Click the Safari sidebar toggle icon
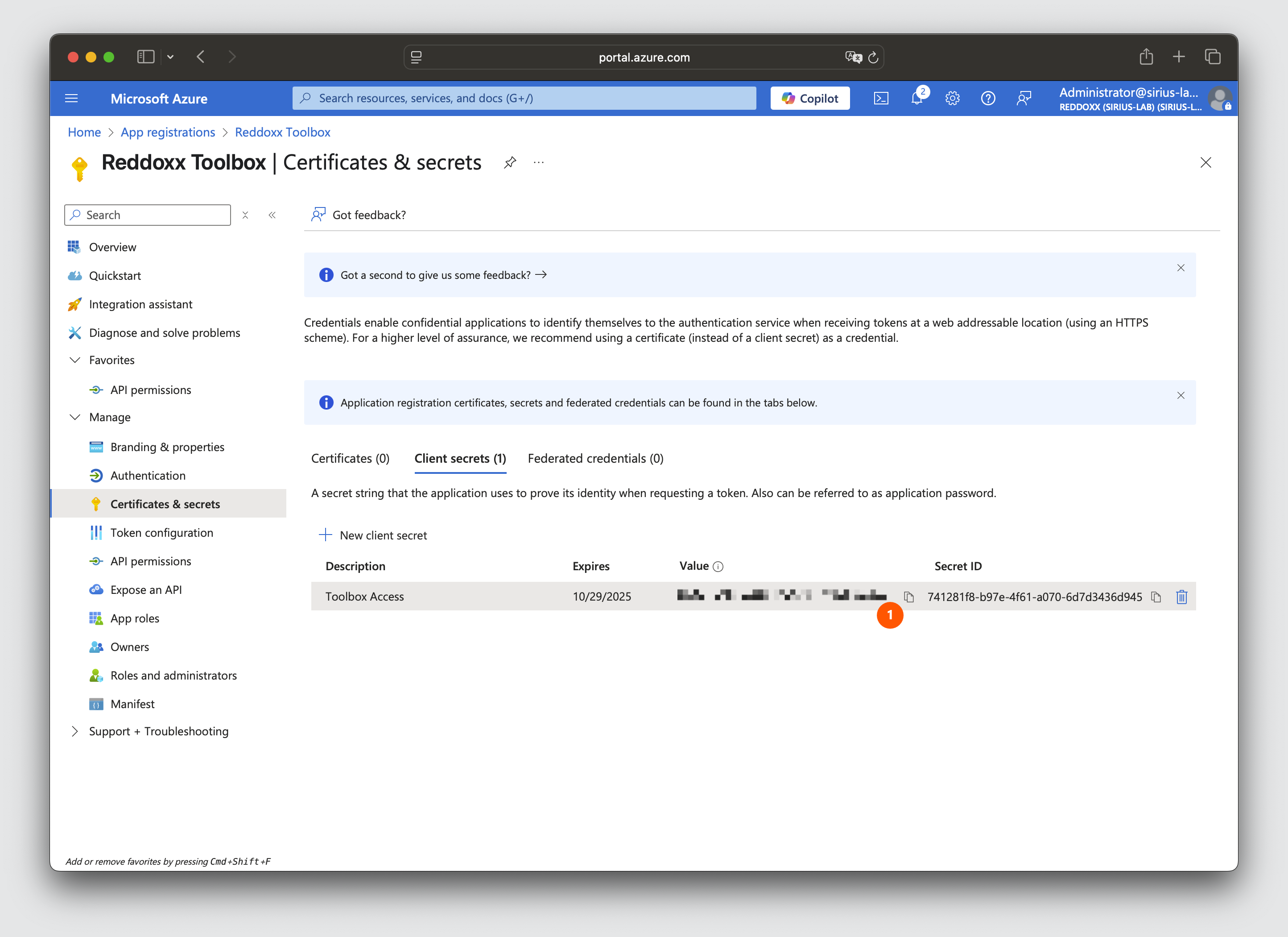The image size is (1288, 937). coord(146,57)
